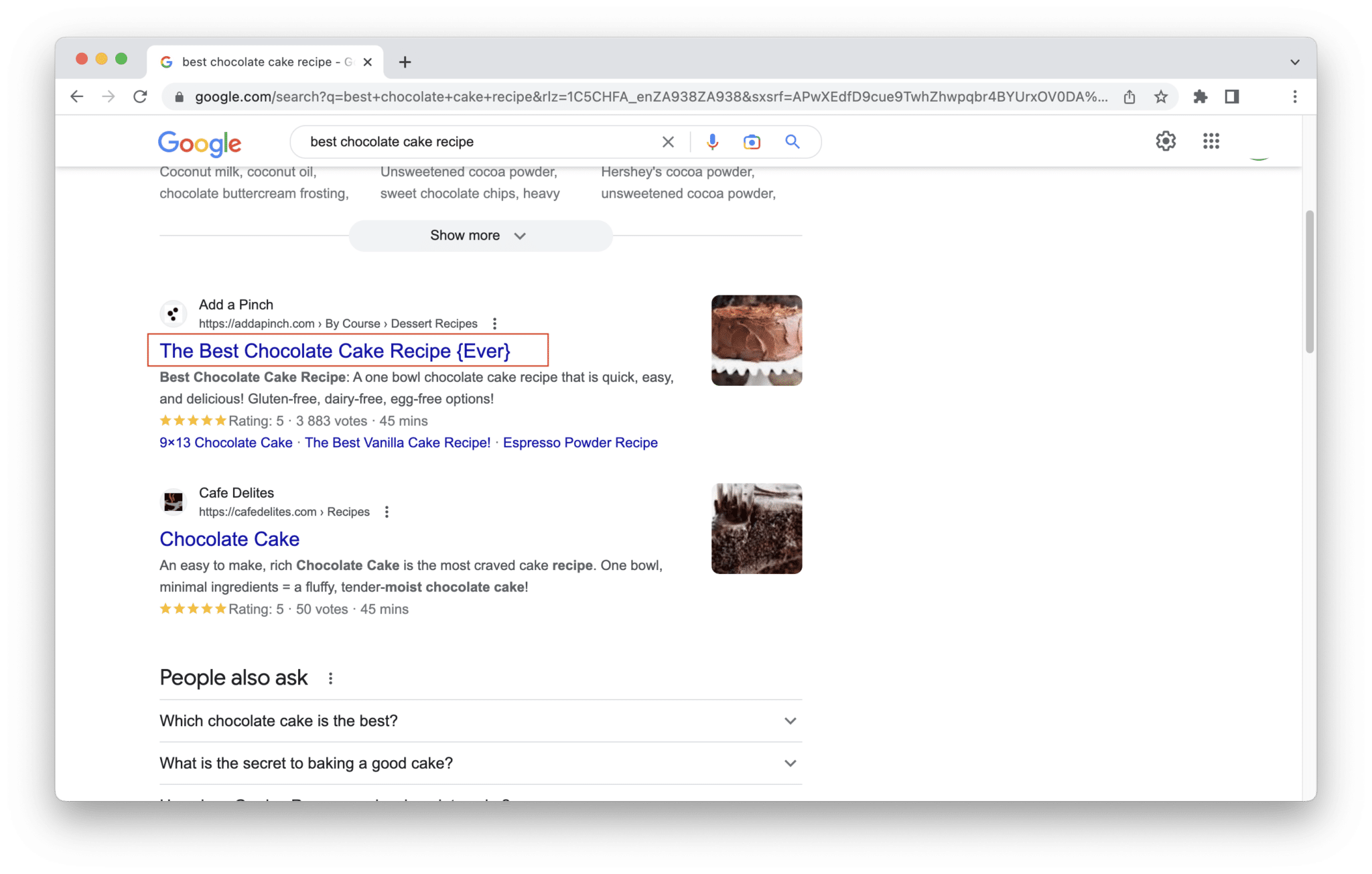Open Chrome extensions puzzle icon
Viewport: 1372px width, 874px height.
click(x=1200, y=96)
